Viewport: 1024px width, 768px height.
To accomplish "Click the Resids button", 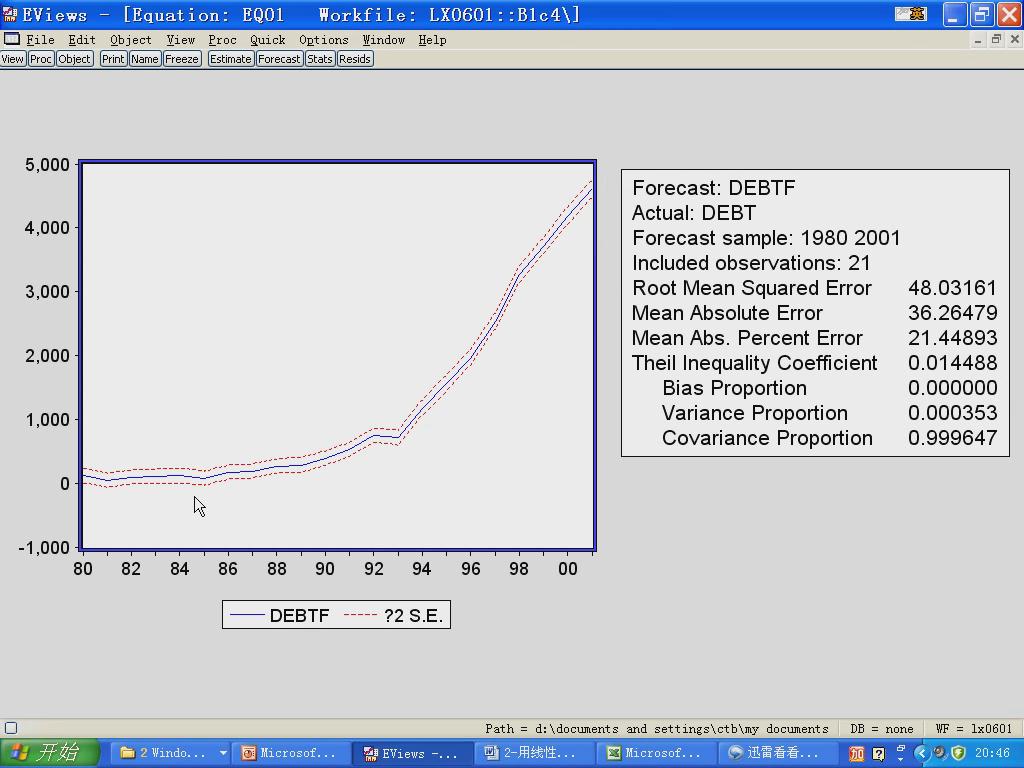I will tap(355, 59).
